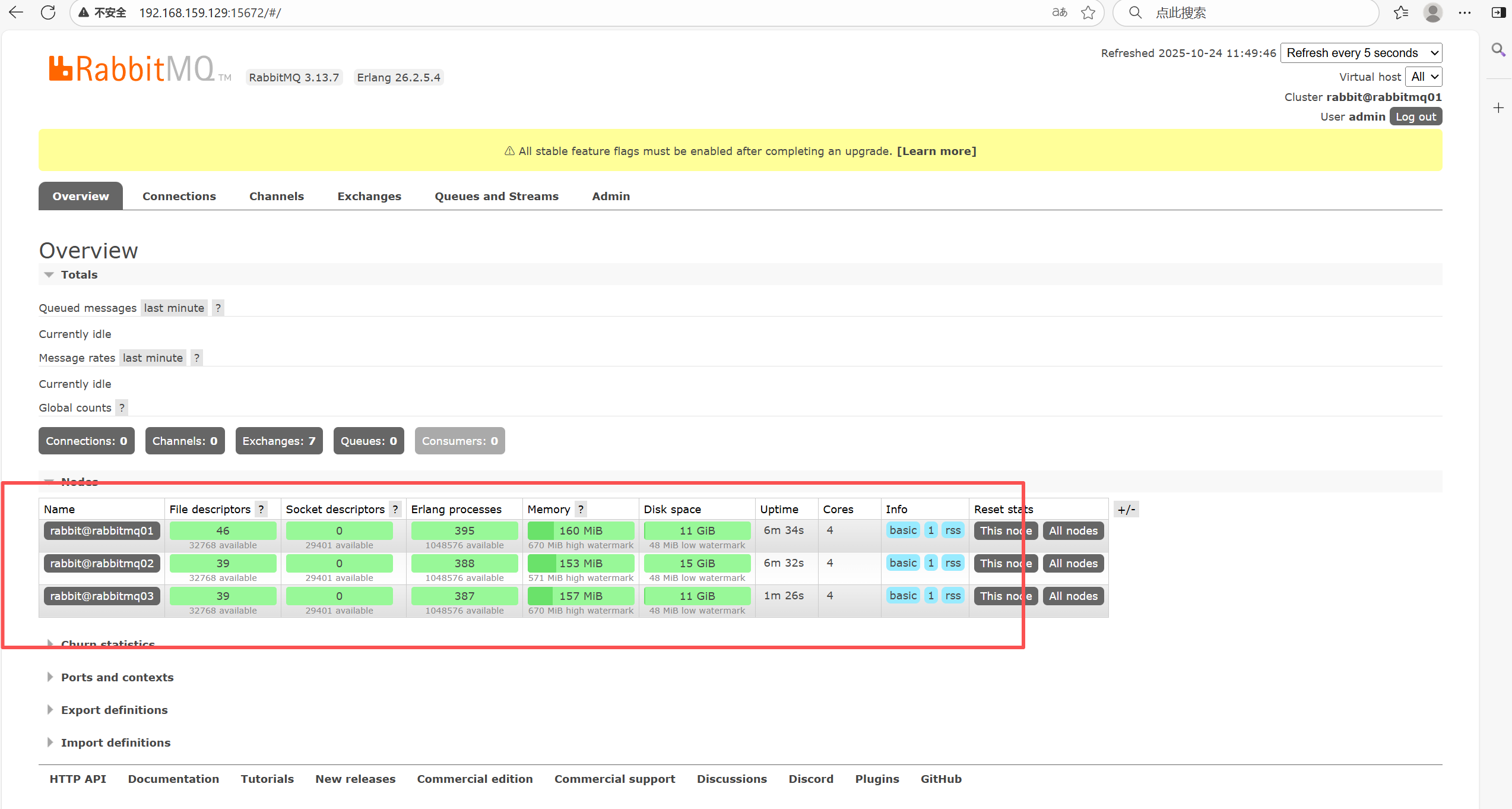Open the browser three-dot menu

tap(1465, 12)
